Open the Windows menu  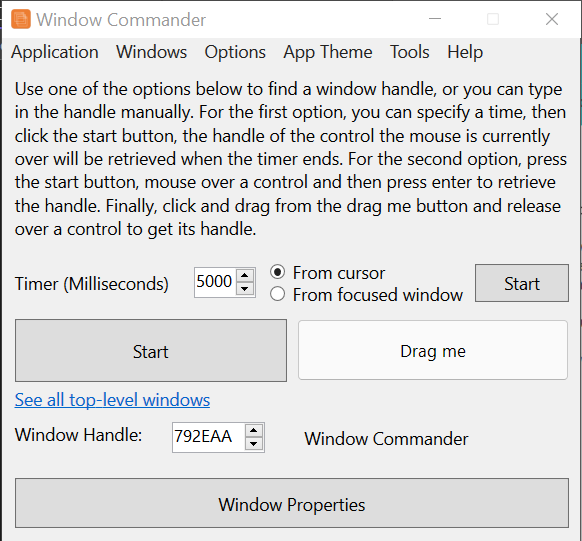(x=151, y=52)
